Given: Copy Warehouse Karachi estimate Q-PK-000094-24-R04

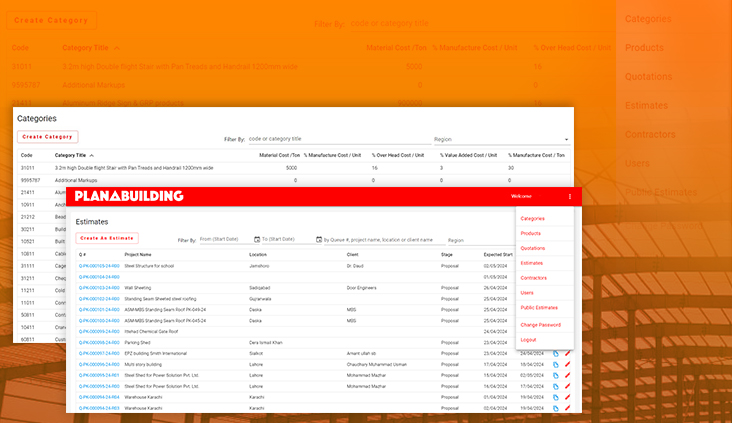Looking at the screenshot, I should point(556,397).
